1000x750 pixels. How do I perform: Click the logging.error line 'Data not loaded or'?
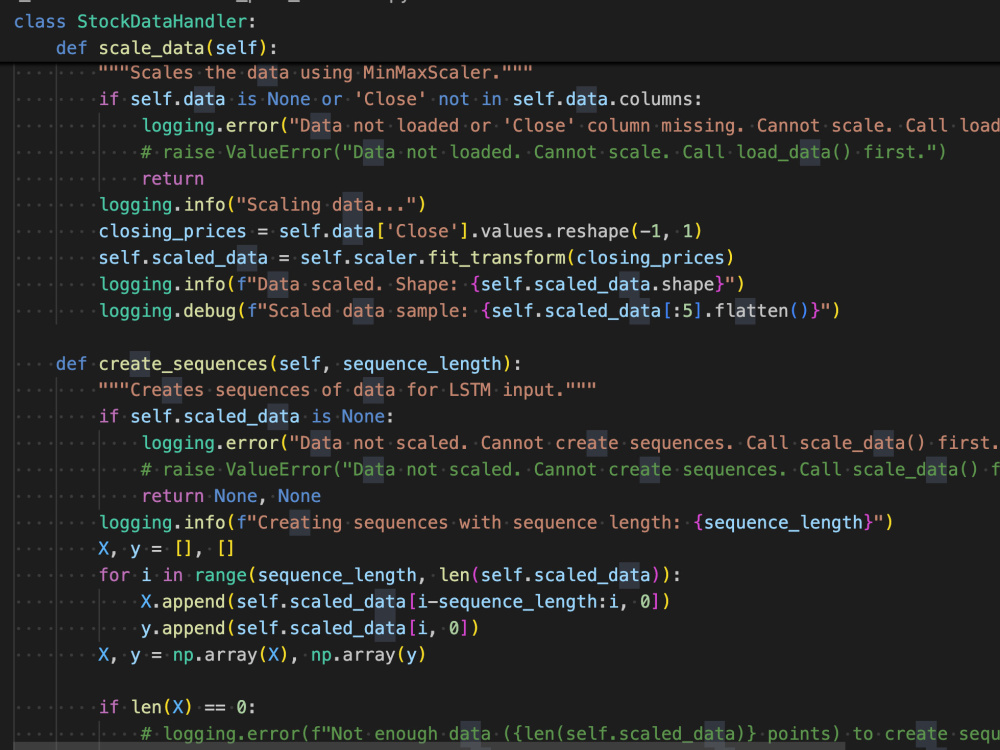pyautogui.click(x=570, y=126)
